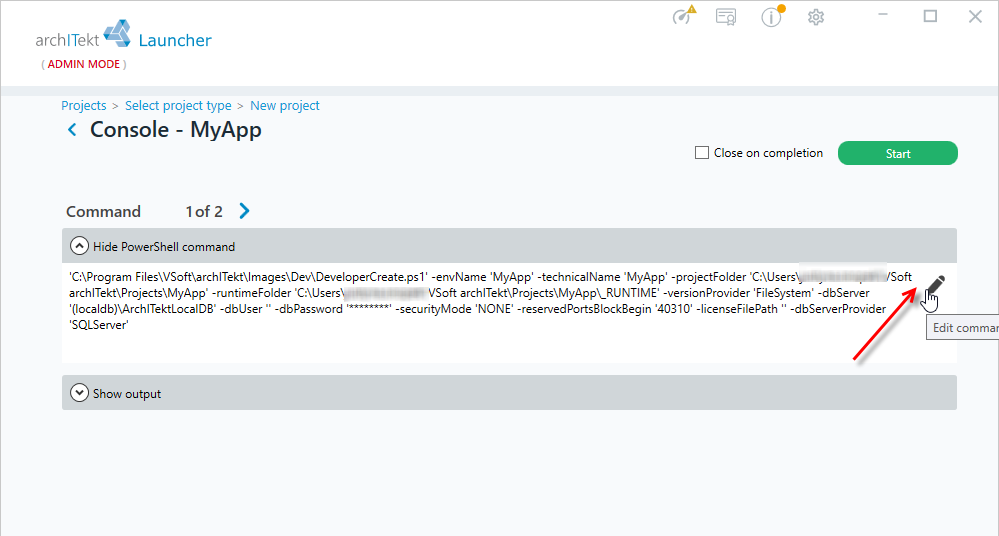Open the settings gear
The width and height of the screenshot is (999, 536).
816,17
